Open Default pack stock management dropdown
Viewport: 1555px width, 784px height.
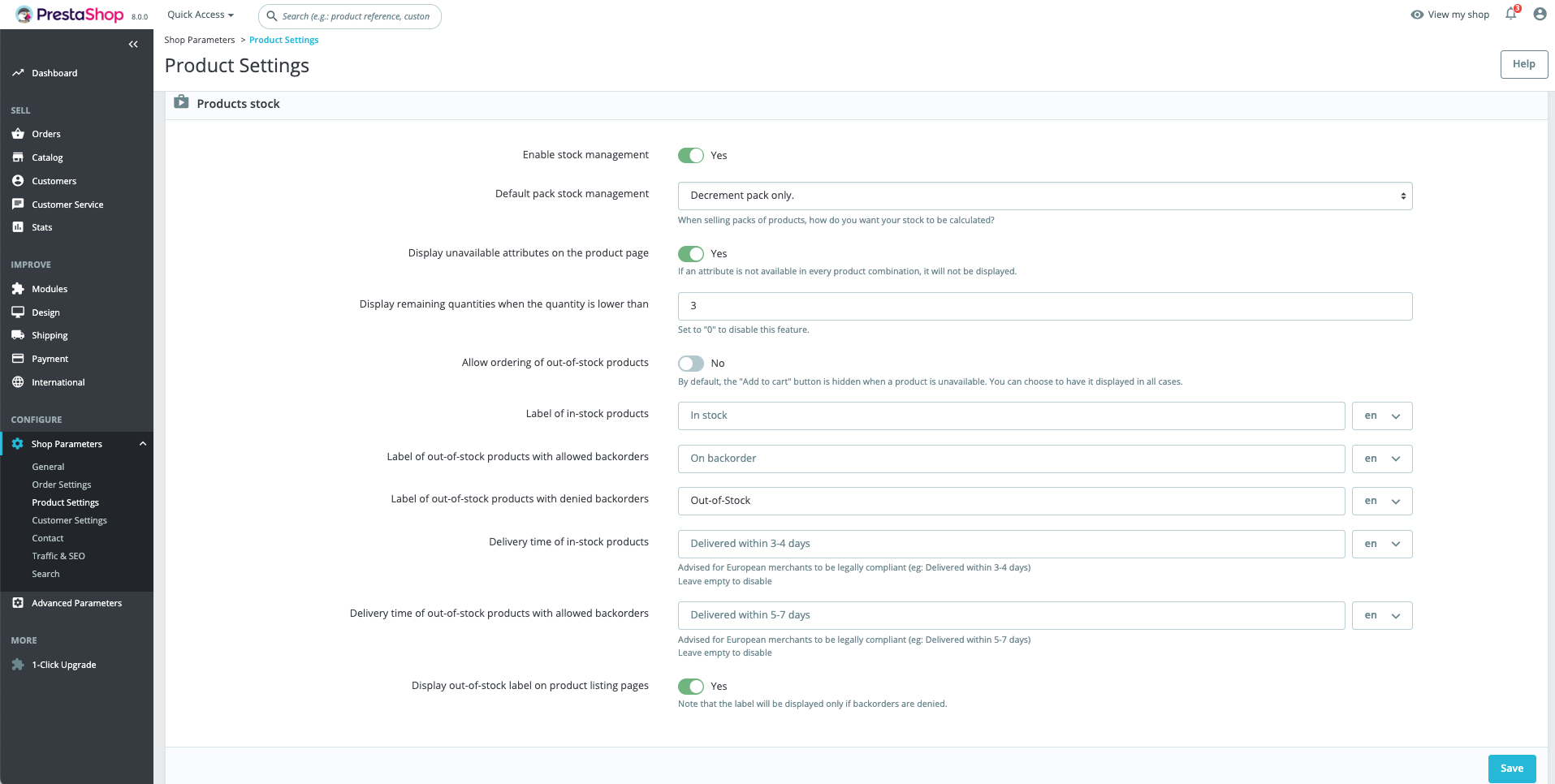tap(1044, 196)
